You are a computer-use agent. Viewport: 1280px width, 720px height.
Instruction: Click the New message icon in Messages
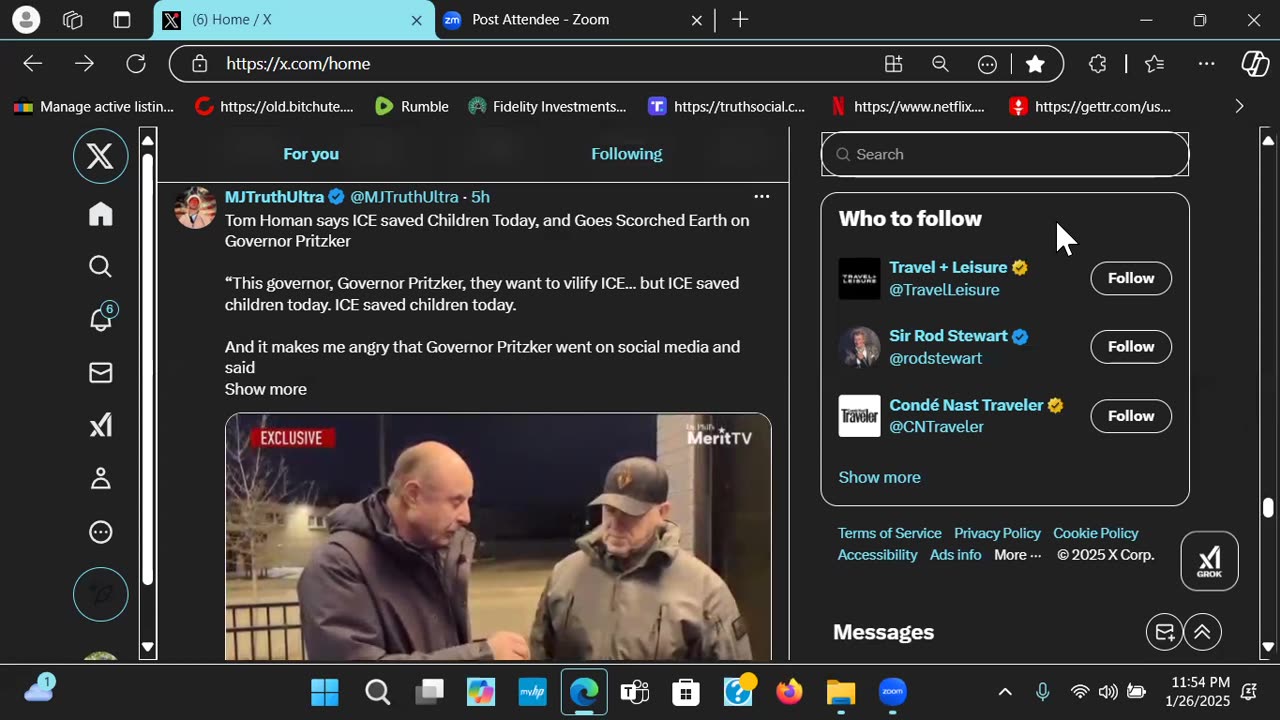tap(1164, 632)
